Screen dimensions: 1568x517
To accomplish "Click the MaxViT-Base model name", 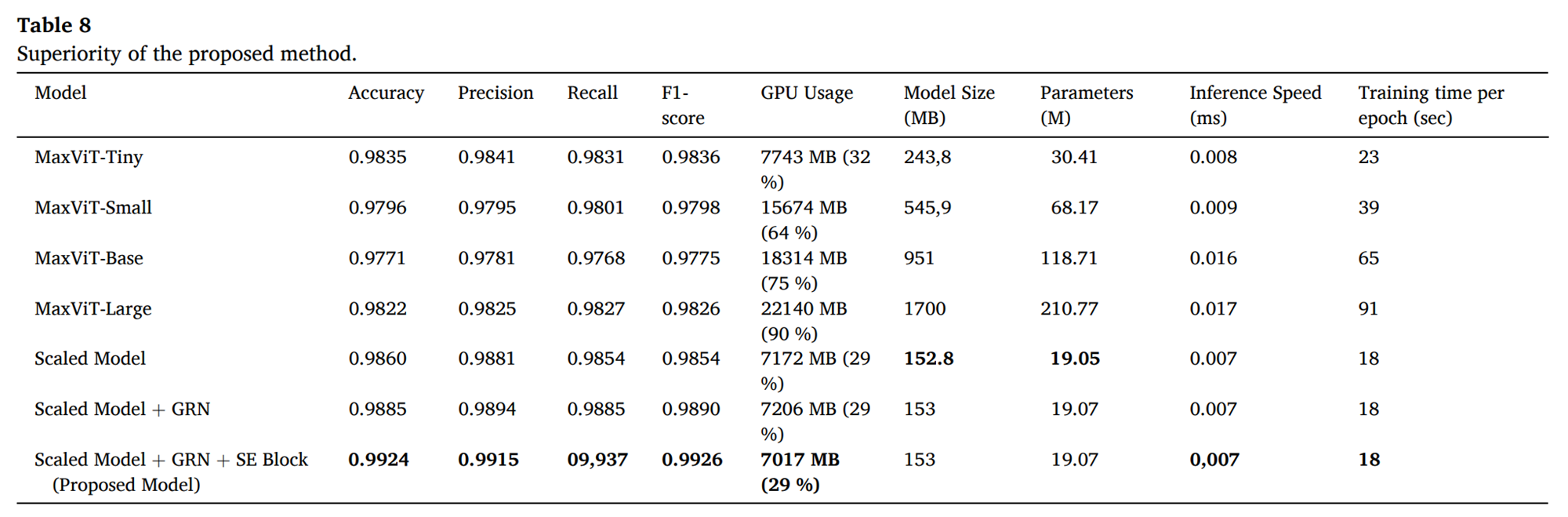I will point(89,258).
